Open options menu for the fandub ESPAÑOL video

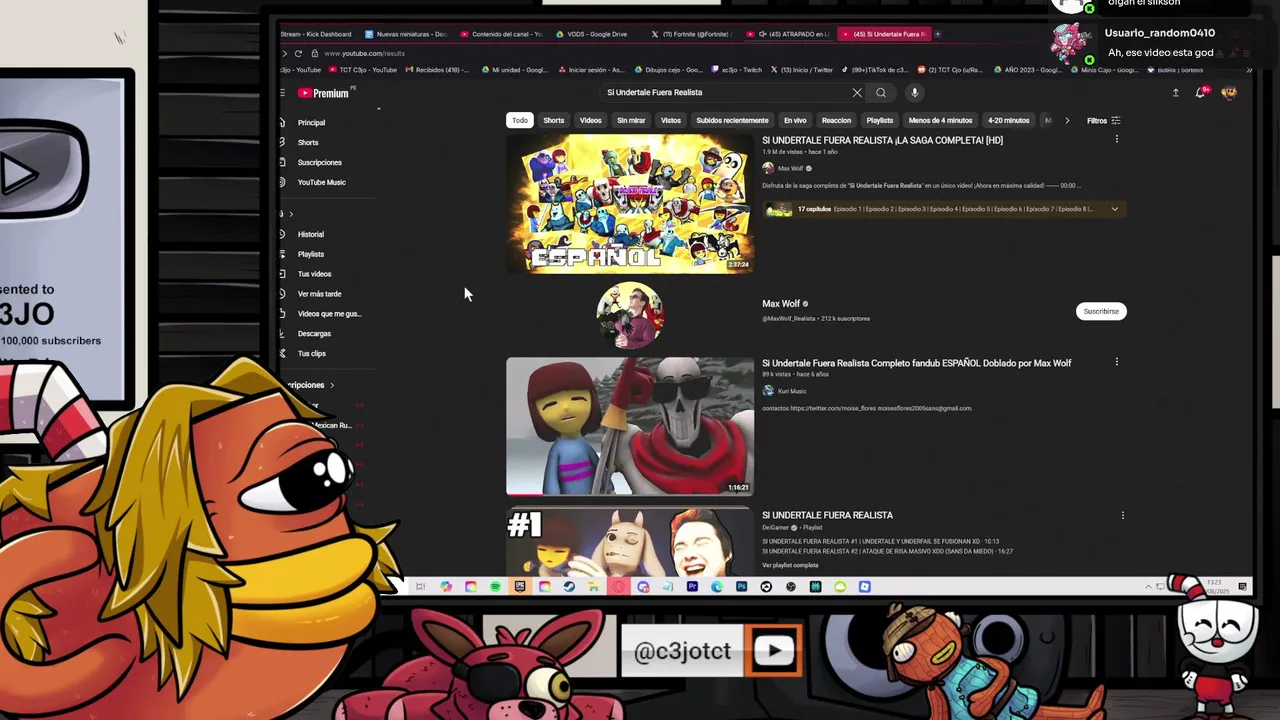click(1117, 362)
